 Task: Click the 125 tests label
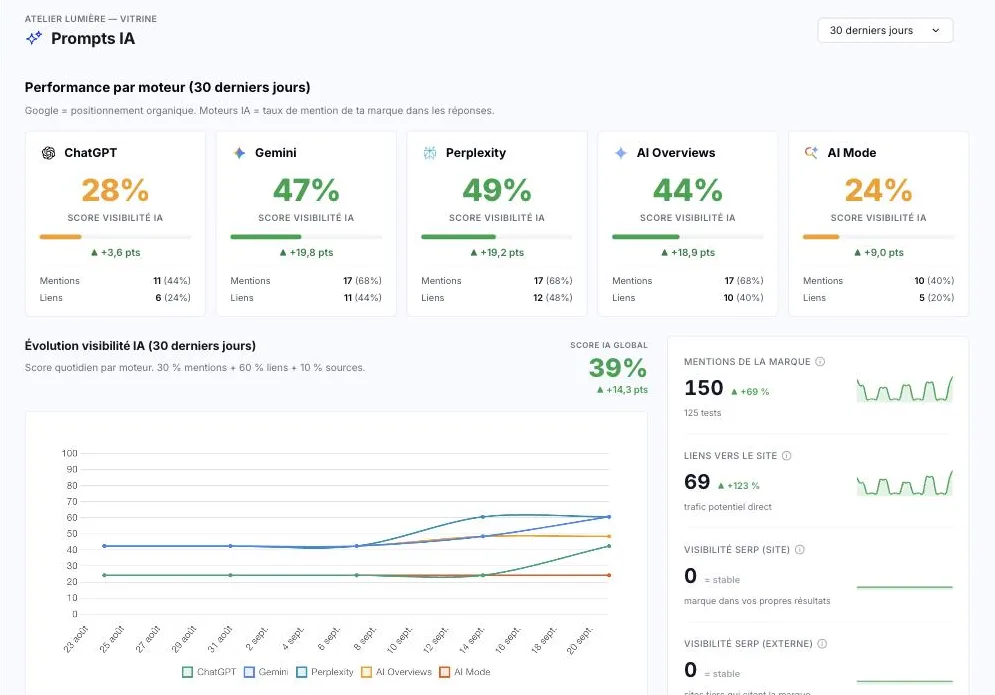coord(702,413)
